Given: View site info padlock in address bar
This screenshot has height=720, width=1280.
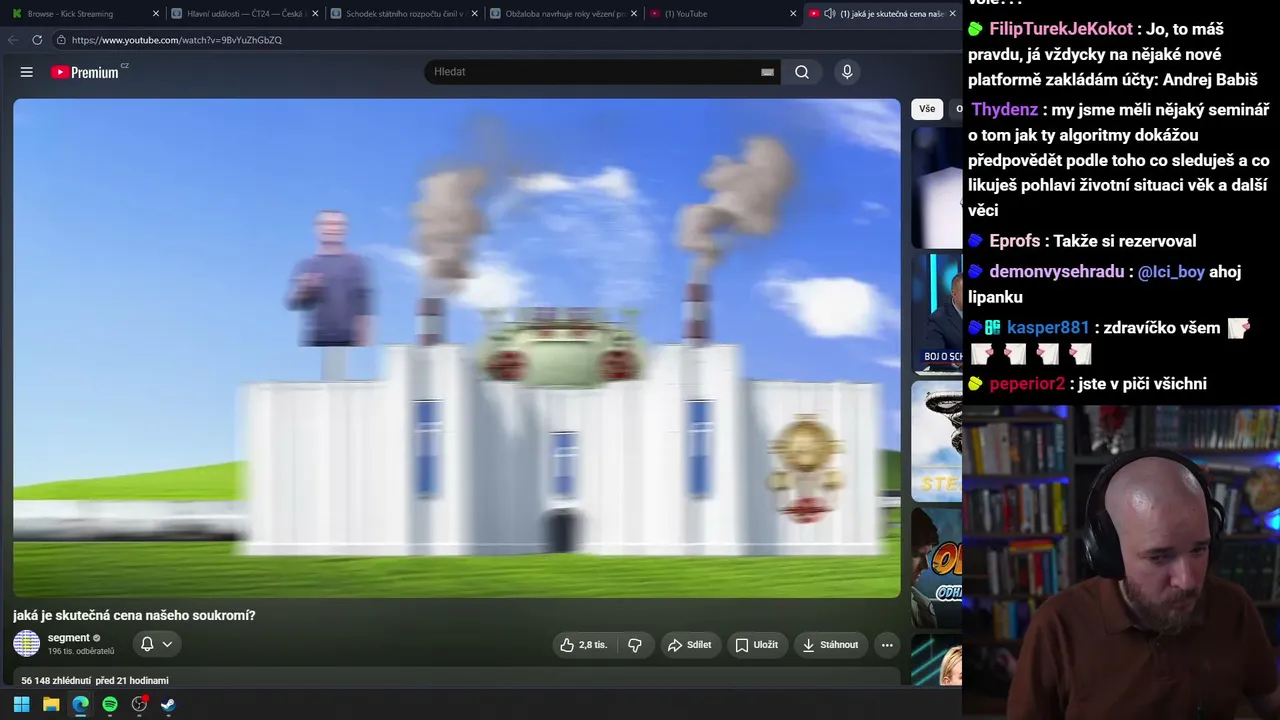Looking at the screenshot, I should (x=61, y=40).
